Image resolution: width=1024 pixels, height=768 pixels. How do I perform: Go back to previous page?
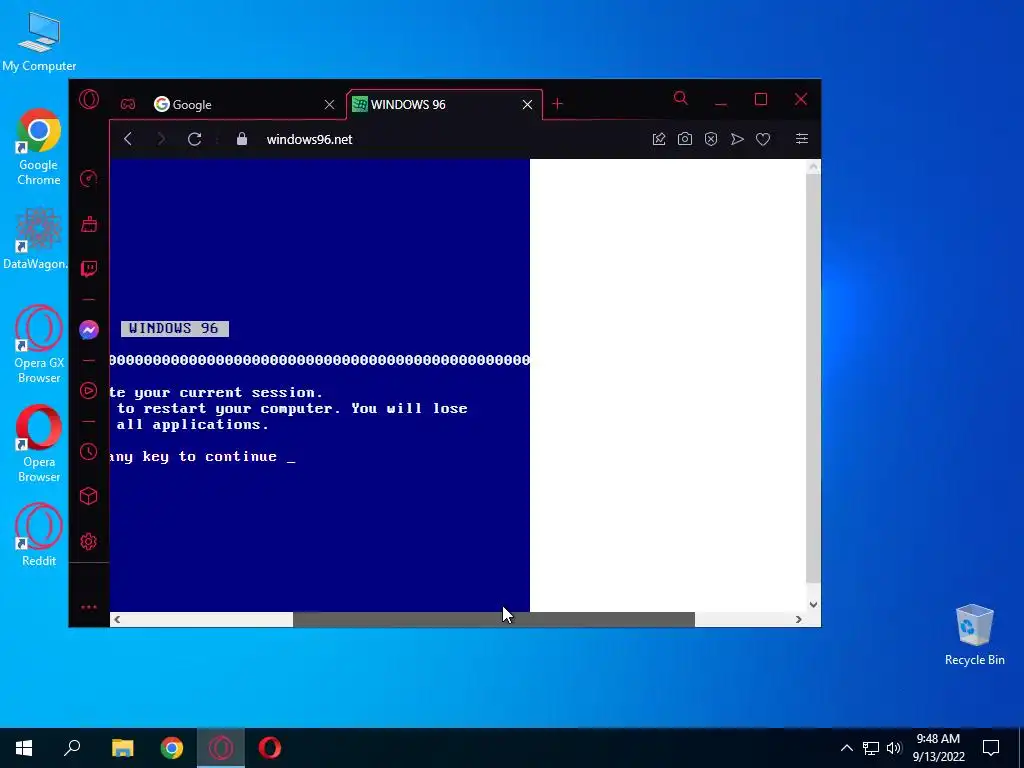point(128,139)
